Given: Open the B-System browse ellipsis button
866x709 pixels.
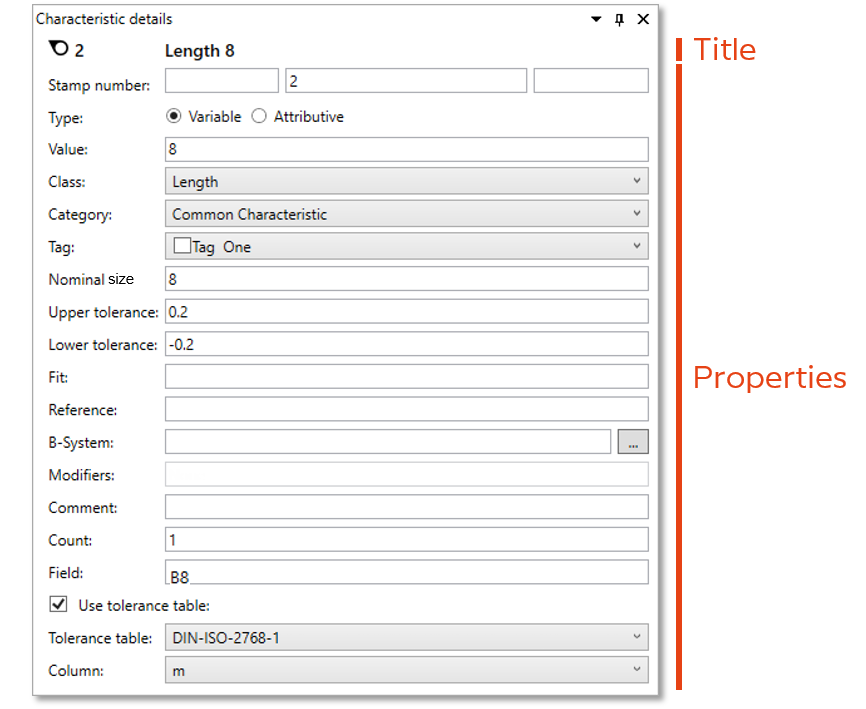Looking at the screenshot, I should click(633, 442).
